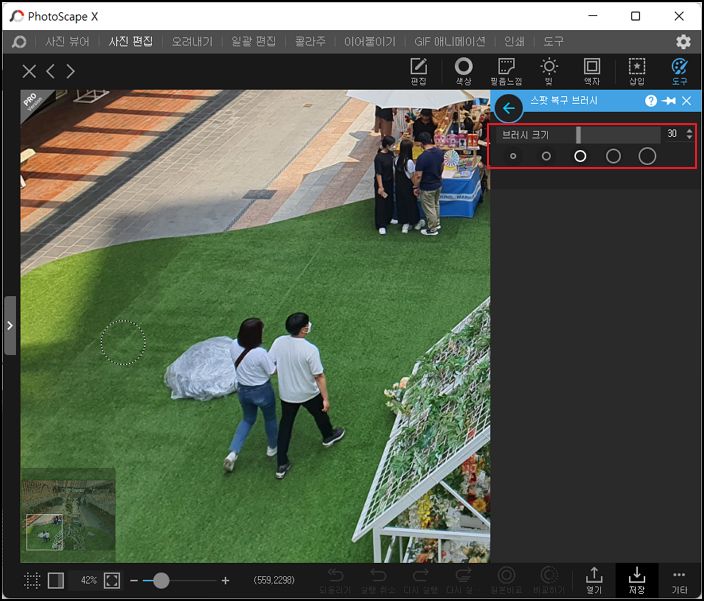Go back from Spot Healing Brush panel
This screenshot has height=601, width=704.
[x=509, y=108]
